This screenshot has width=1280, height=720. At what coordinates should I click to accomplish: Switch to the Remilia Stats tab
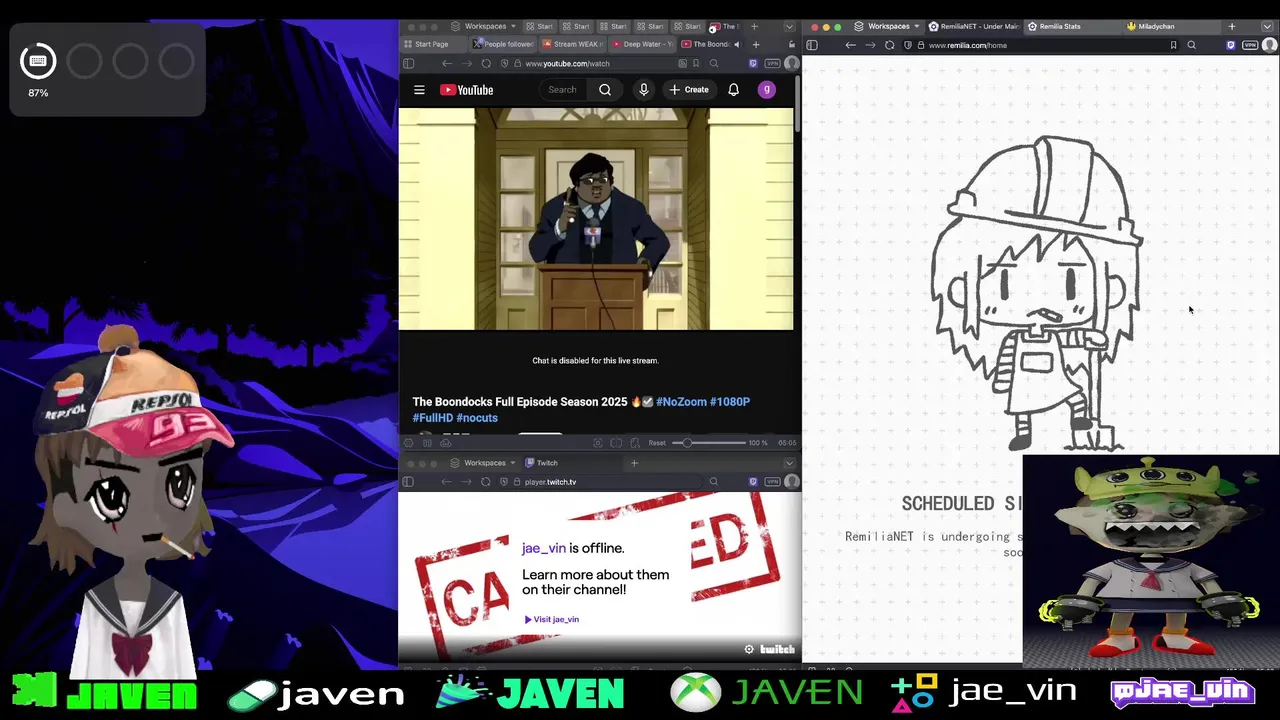coord(1072,27)
